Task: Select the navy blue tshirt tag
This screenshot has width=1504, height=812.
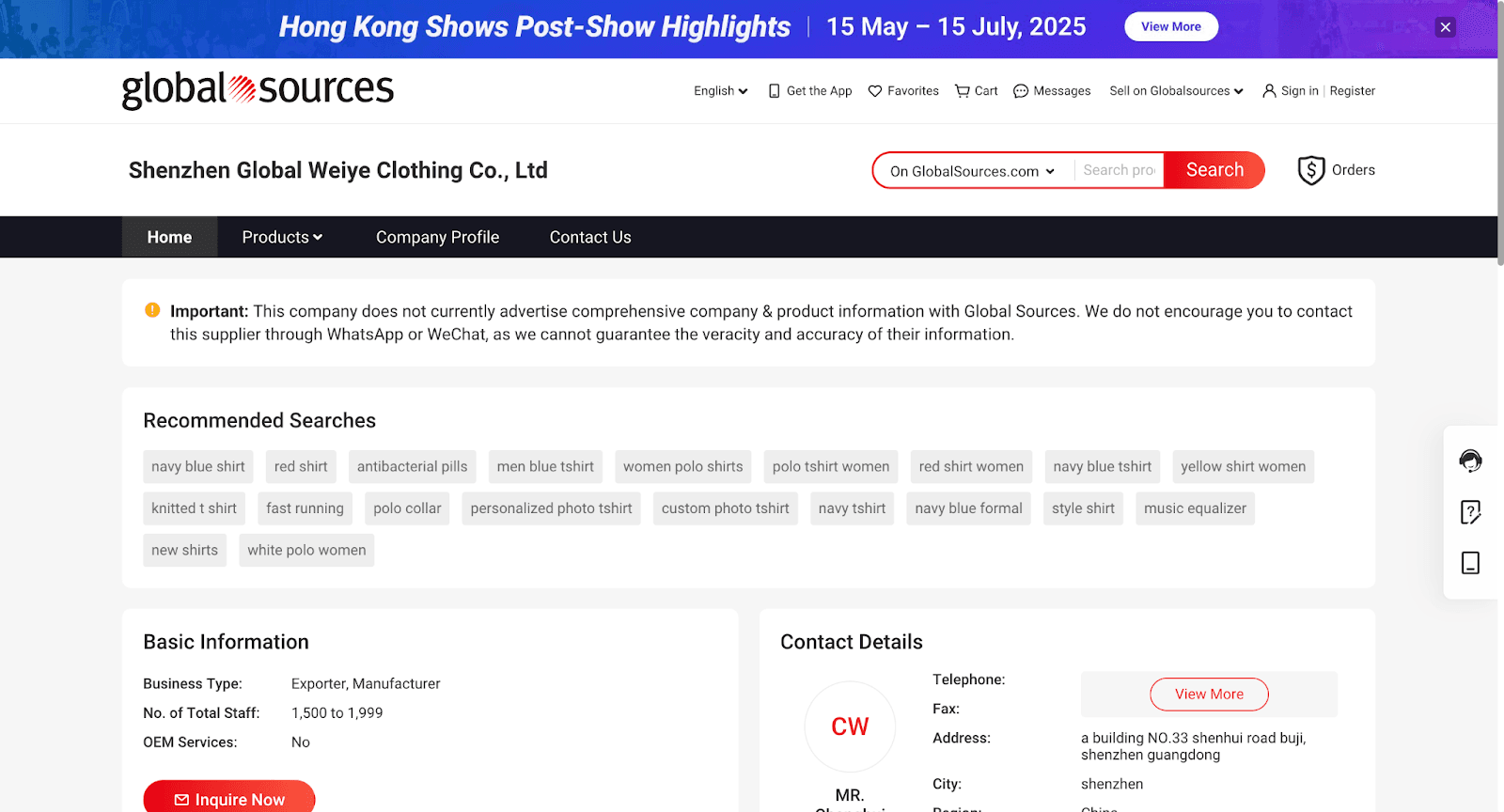Action: 1103,466
